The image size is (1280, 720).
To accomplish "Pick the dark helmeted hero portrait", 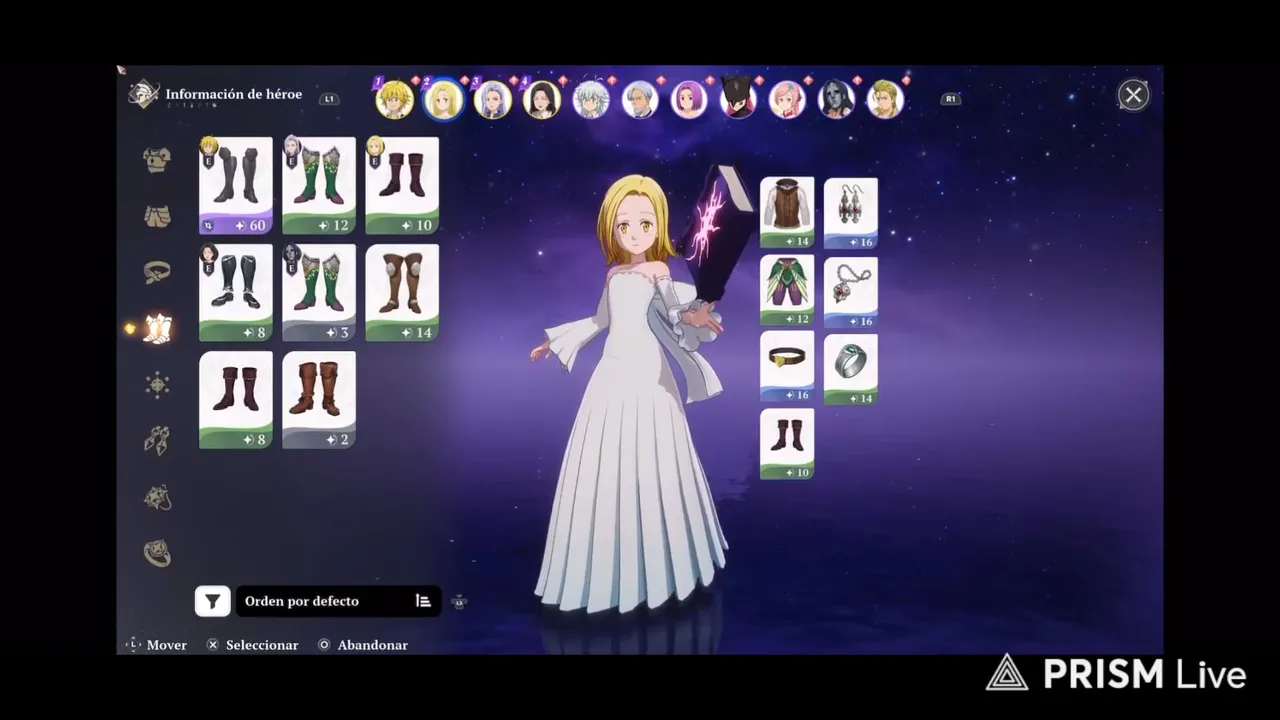I will click(836, 99).
